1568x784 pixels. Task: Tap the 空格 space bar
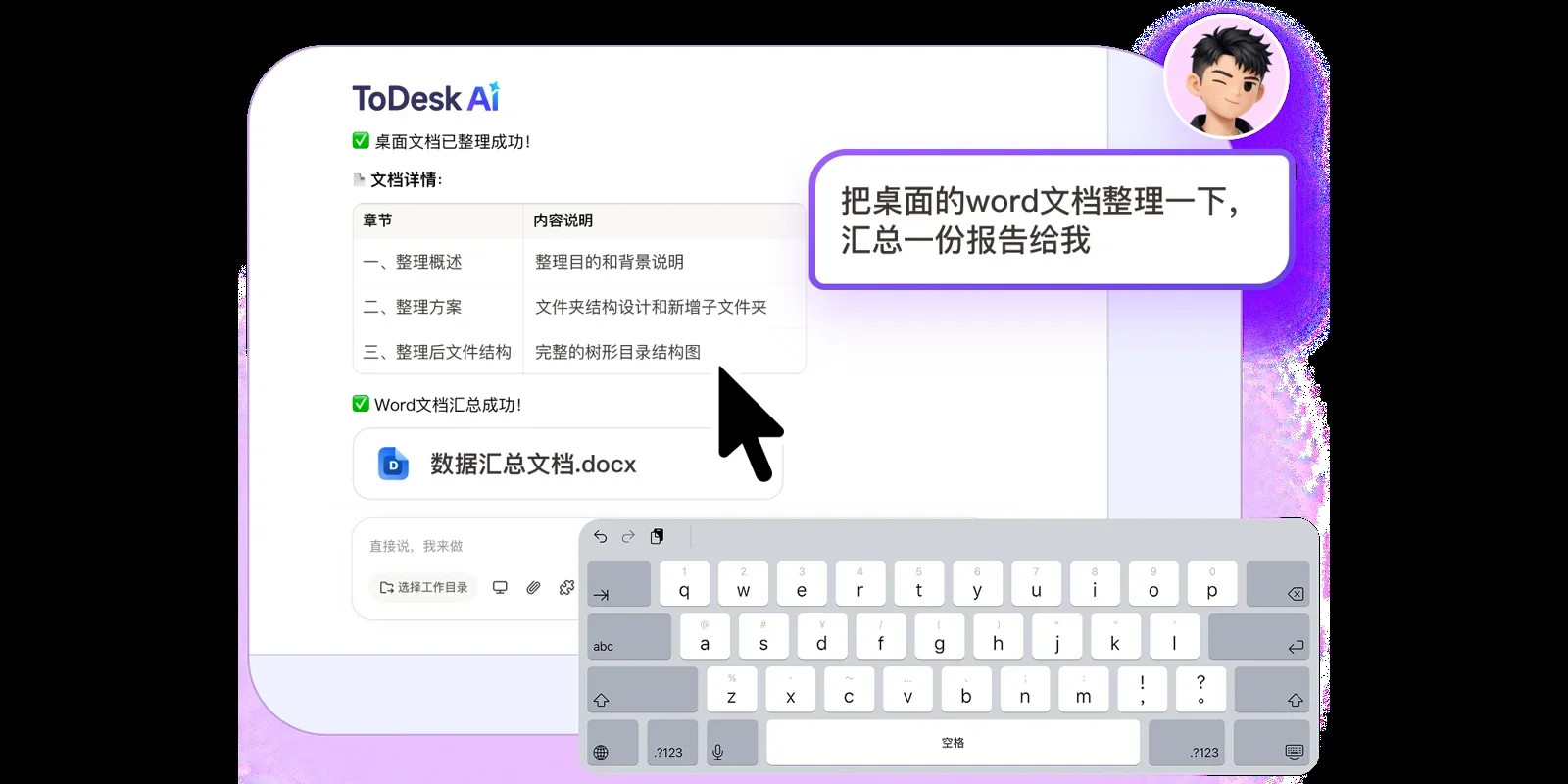[x=953, y=743]
